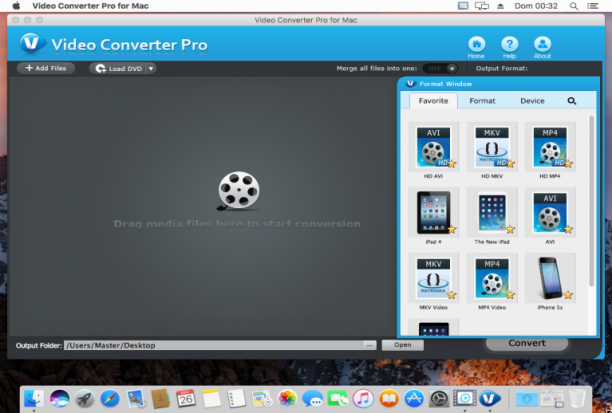Screen dimensions: 612x413
Task: Open the Help question mark icon
Action: (509, 45)
